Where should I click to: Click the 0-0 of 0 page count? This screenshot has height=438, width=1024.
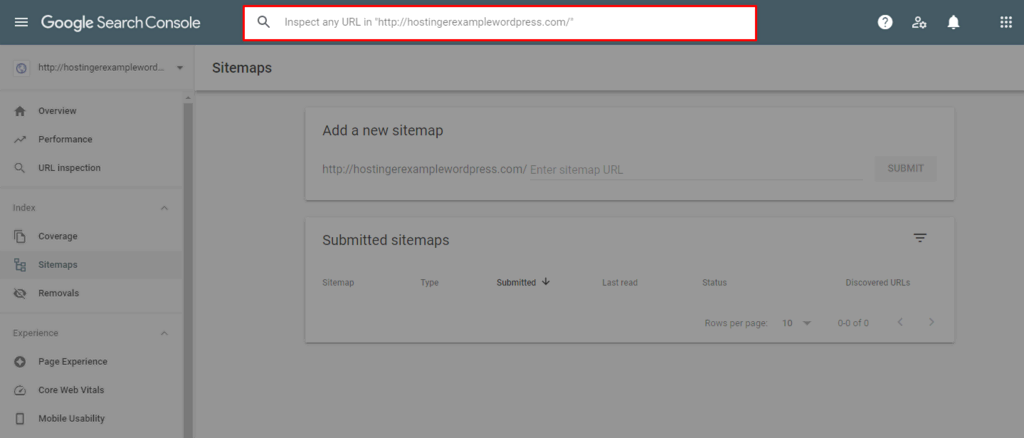click(x=853, y=323)
